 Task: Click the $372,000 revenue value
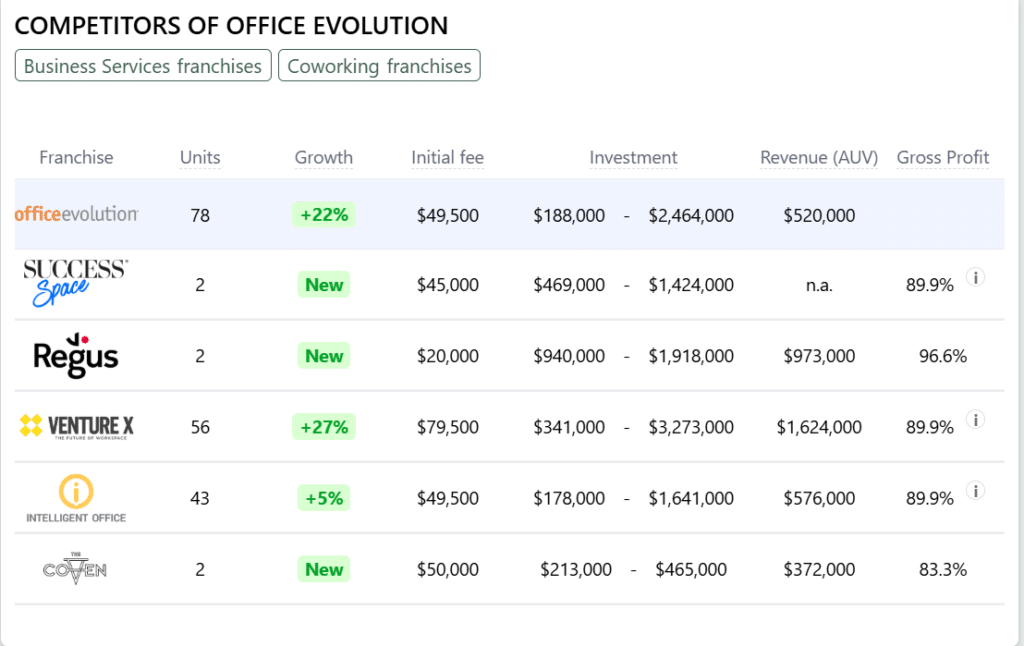[x=819, y=570]
